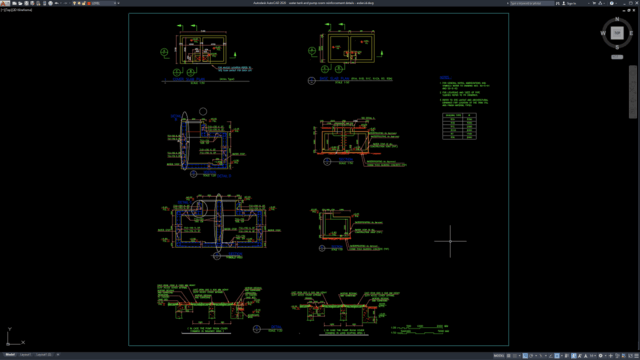The height and width of the screenshot is (360, 640).
Task: Expand the polar tracking angle dropdown
Action: tap(536, 356)
